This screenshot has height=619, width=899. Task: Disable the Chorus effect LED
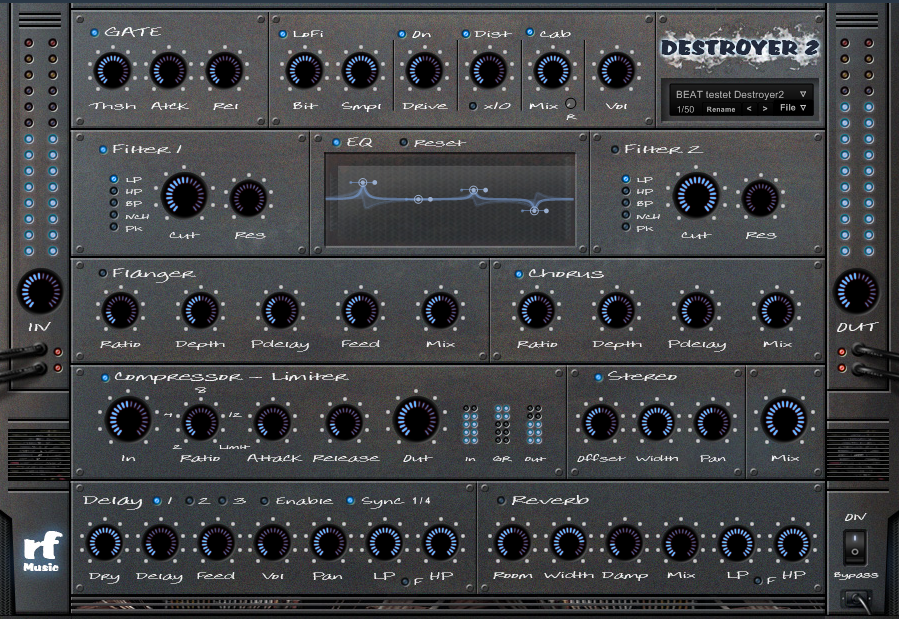pyautogui.click(x=519, y=274)
